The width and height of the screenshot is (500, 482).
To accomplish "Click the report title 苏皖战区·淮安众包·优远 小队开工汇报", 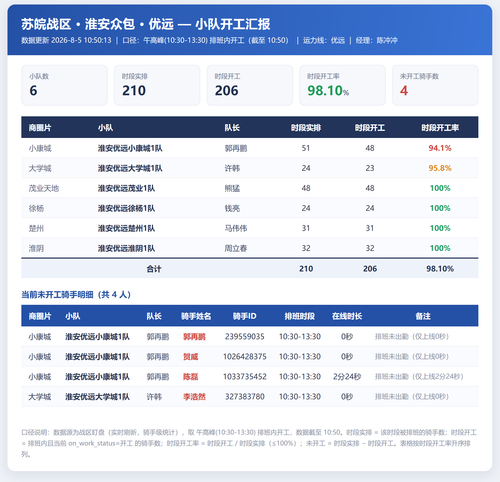I will 146,24.
